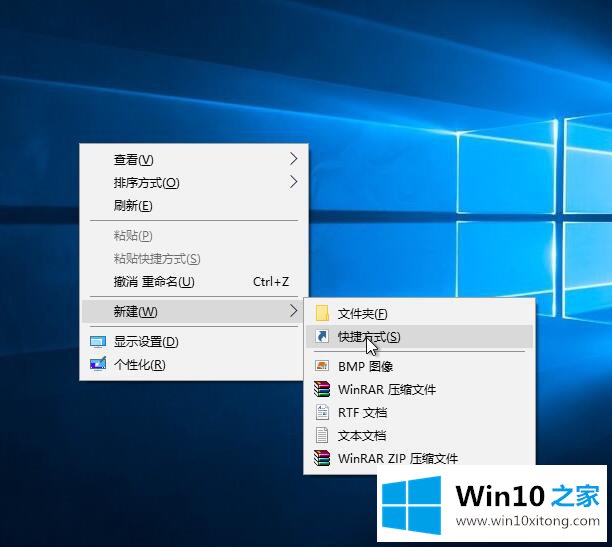This screenshot has width=612, height=547.
Task: Create a new 文件夹(F)
Action: [420, 314]
